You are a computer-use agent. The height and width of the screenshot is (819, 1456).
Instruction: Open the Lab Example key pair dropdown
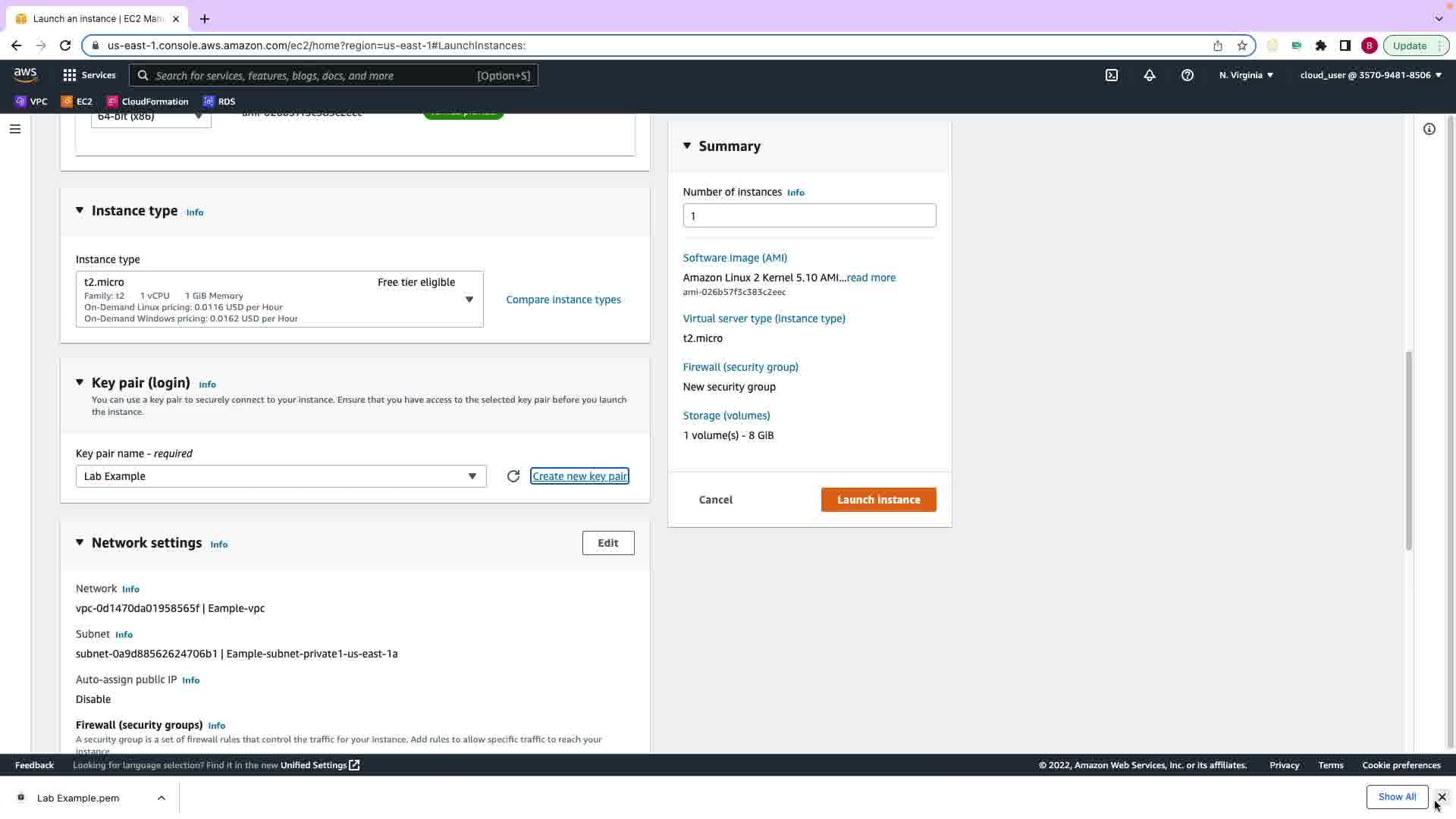coord(281,476)
